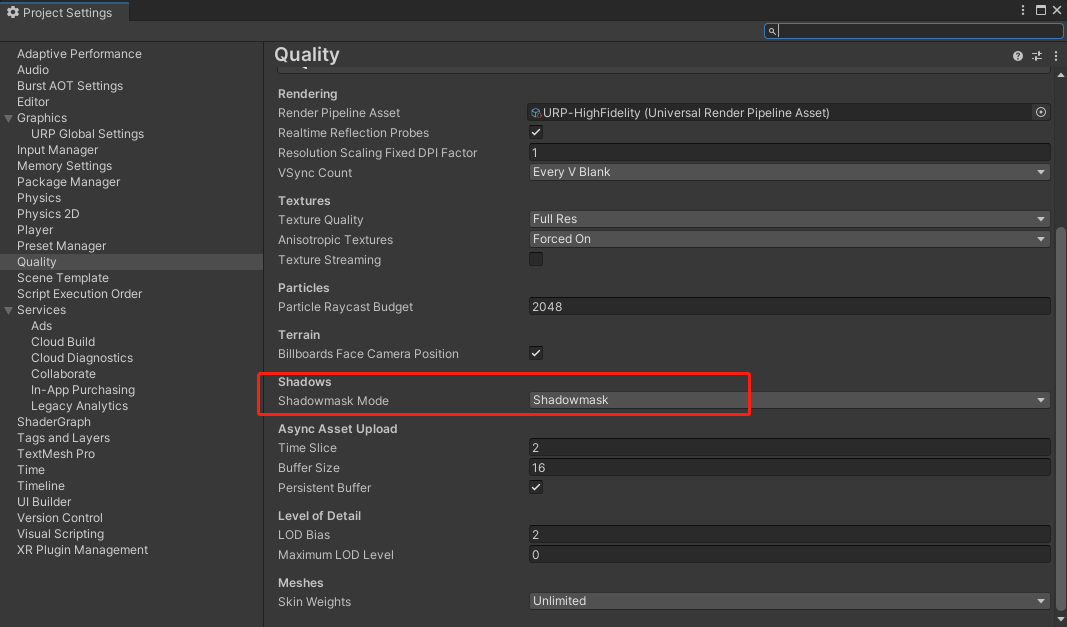Enable the Texture Streaming checkbox
The image size is (1067, 627).
pyautogui.click(x=536, y=260)
